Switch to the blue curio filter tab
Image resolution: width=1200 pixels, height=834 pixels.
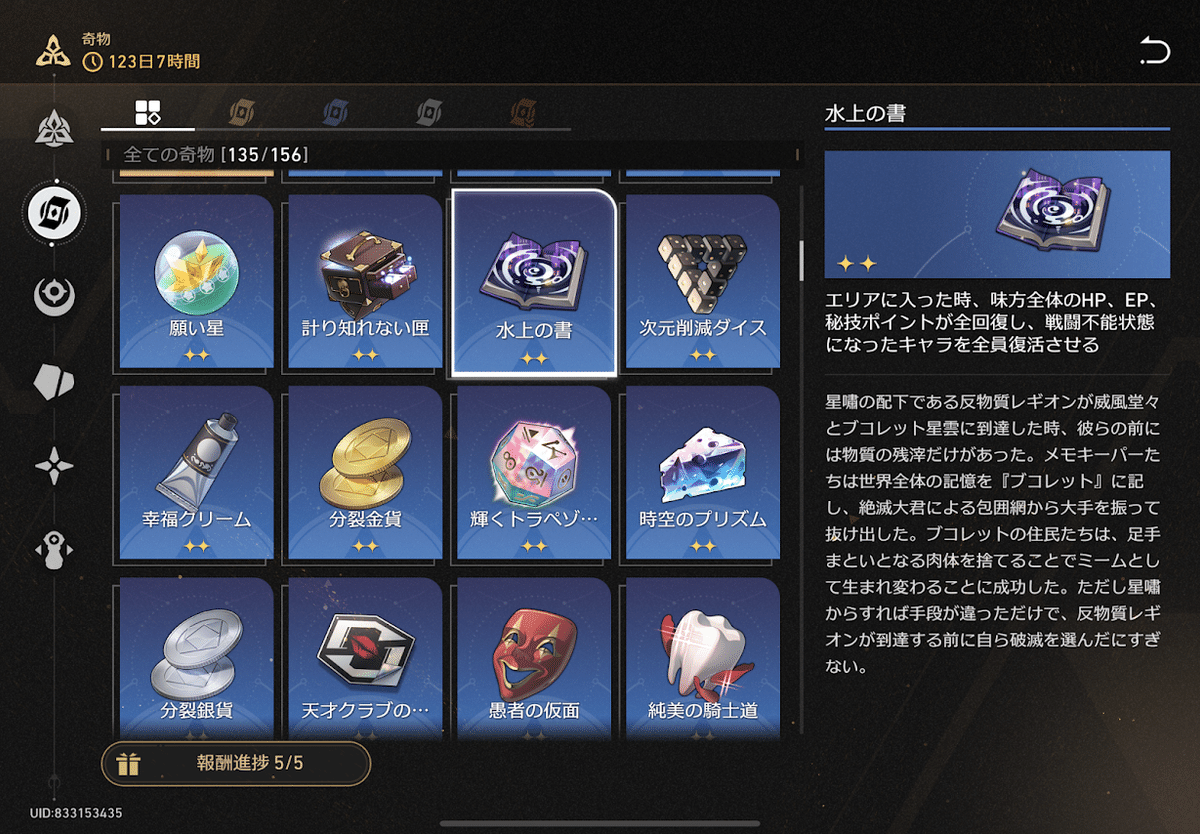point(335,111)
